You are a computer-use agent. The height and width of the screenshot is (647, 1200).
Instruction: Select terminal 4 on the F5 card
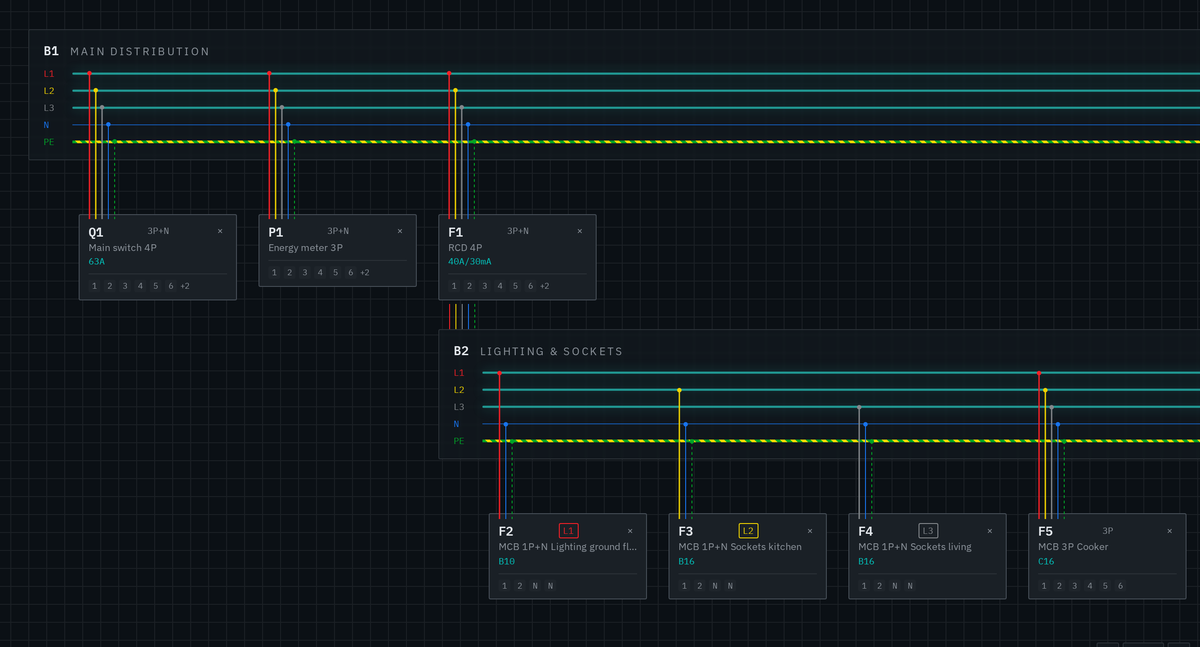1091,586
